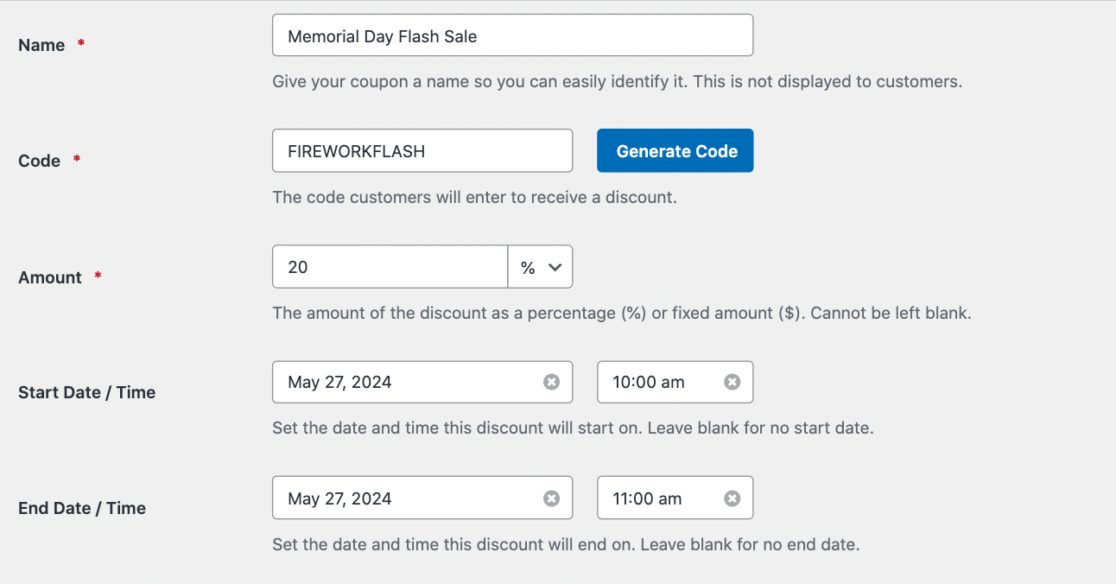The width and height of the screenshot is (1116, 584).
Task: Clear the start date field
Action: tap(551, 382)
